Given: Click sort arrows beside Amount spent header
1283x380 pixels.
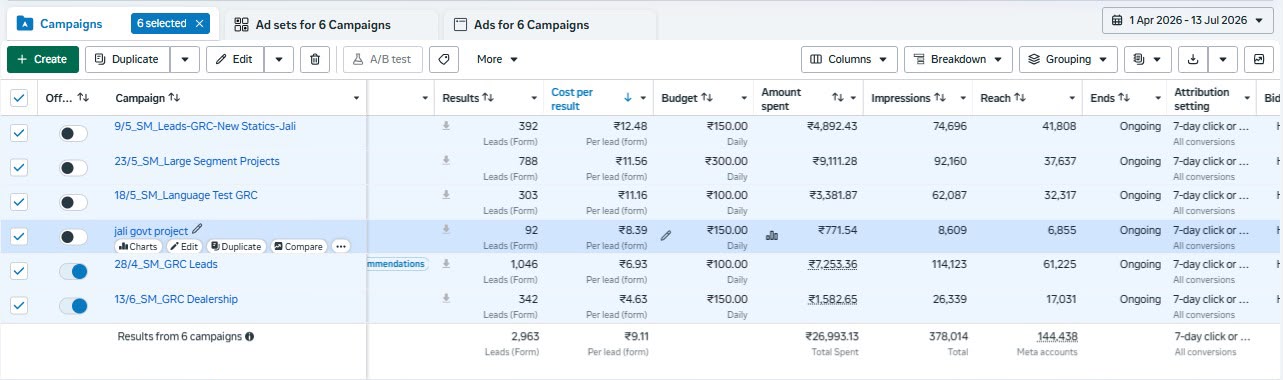Looking at the screenshot, I should coord(838,98).
